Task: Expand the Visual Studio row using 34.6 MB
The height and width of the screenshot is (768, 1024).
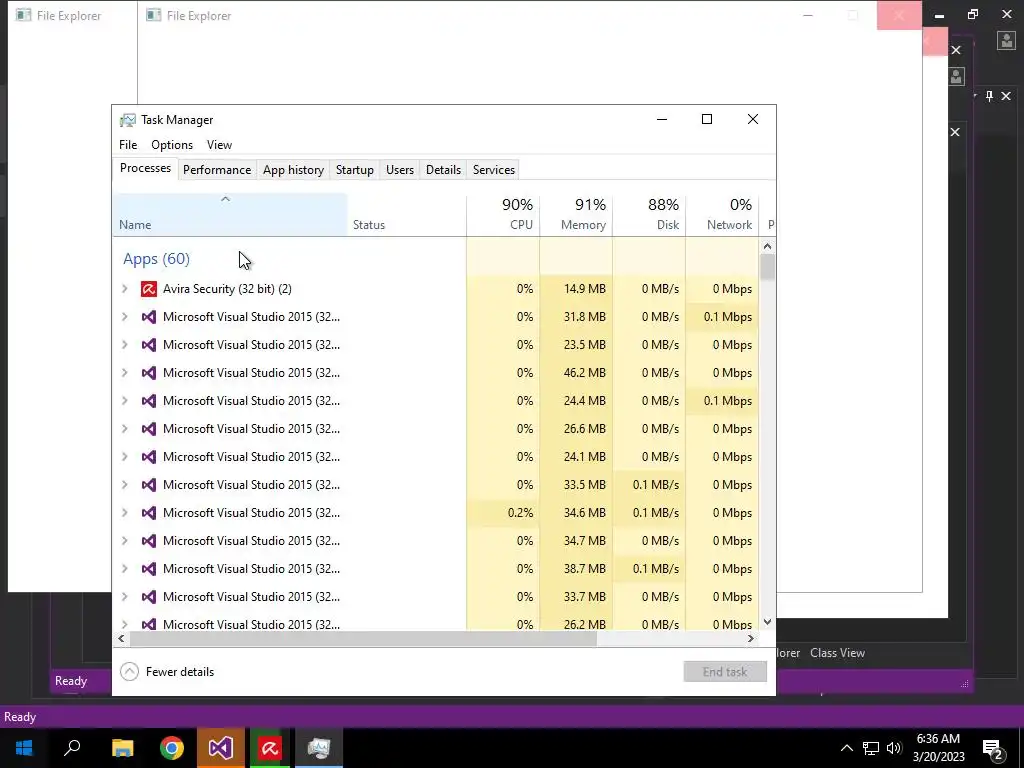Action: 125,513
